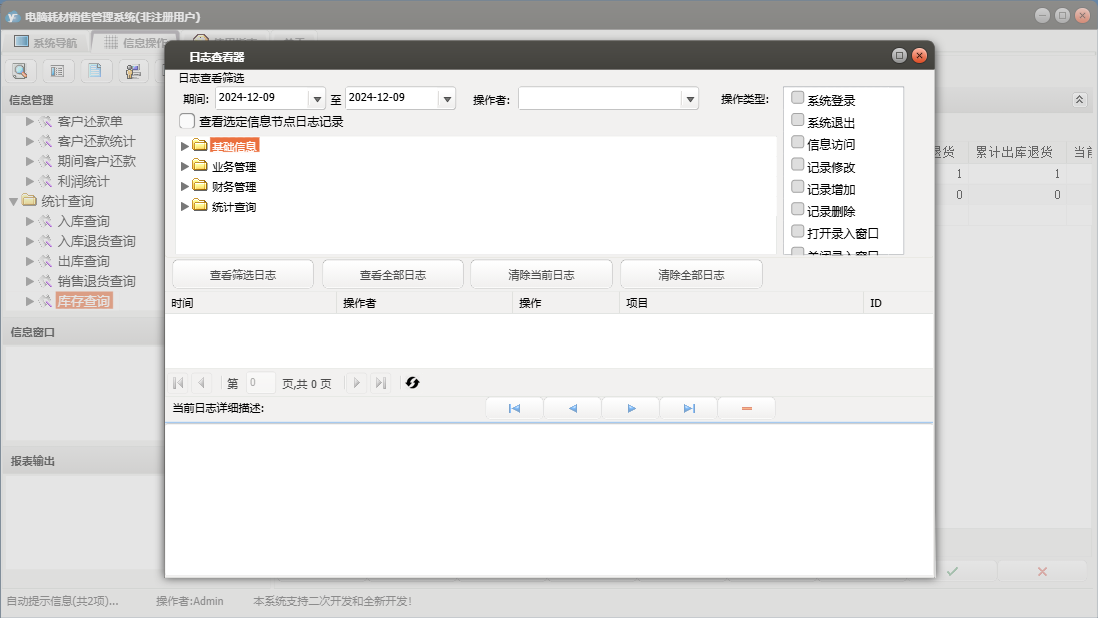Expand the 业务管理 tree node arrow

tap(184, 167)
